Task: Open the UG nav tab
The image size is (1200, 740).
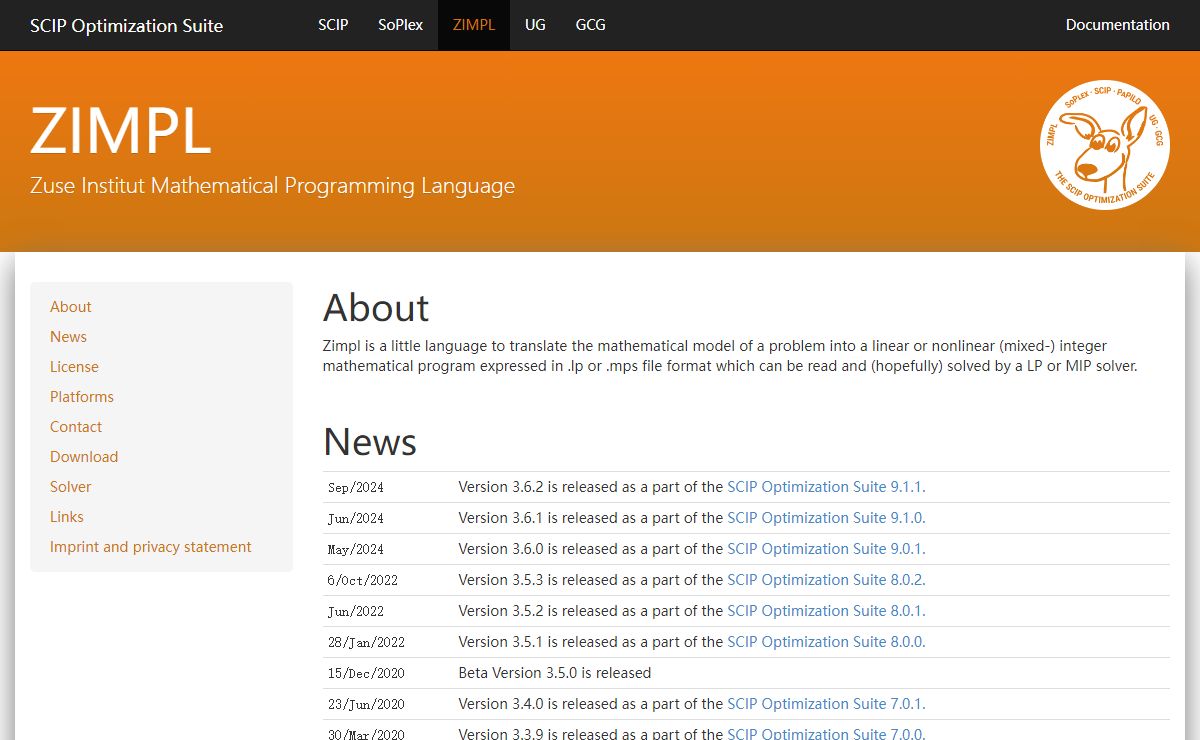Action: 535,25
